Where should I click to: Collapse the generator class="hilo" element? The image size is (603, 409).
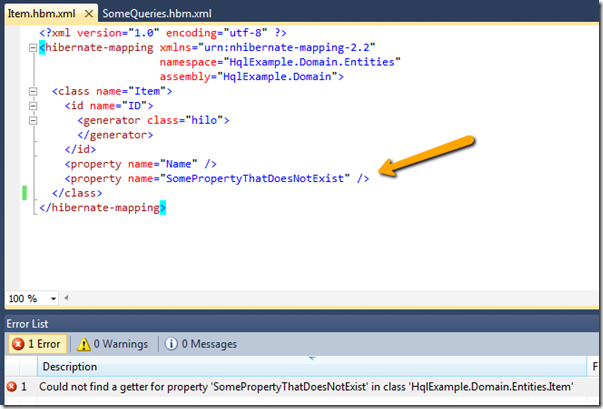click(x=33, y=120)
